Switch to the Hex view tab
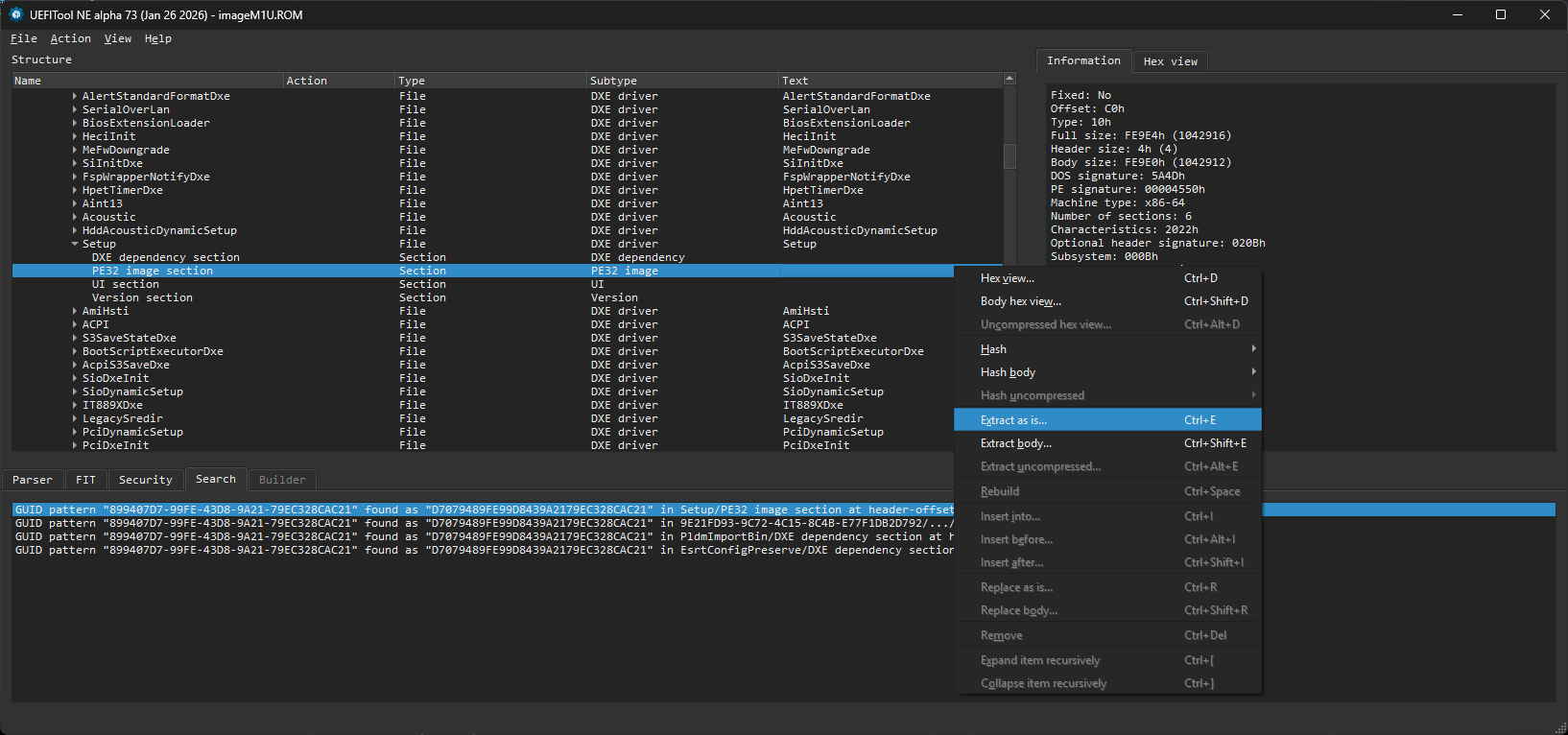 [x=1170, y=61]
